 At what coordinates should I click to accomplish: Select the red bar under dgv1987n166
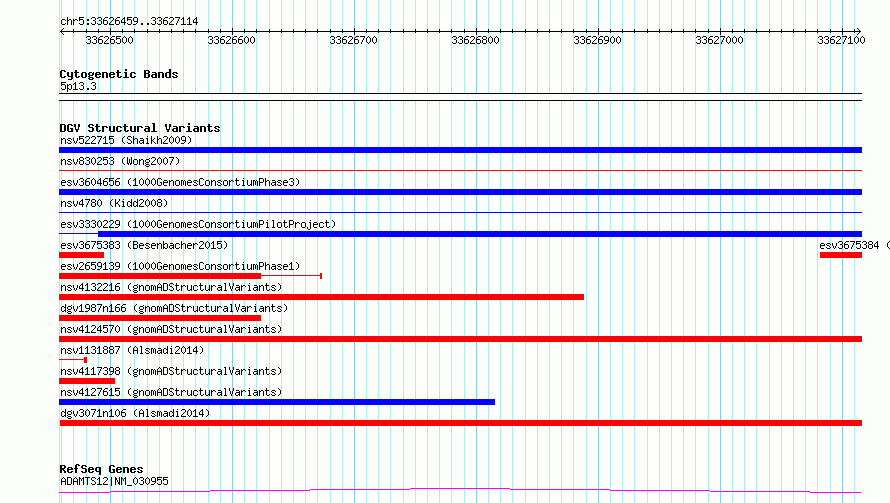(x=160, y=318)
